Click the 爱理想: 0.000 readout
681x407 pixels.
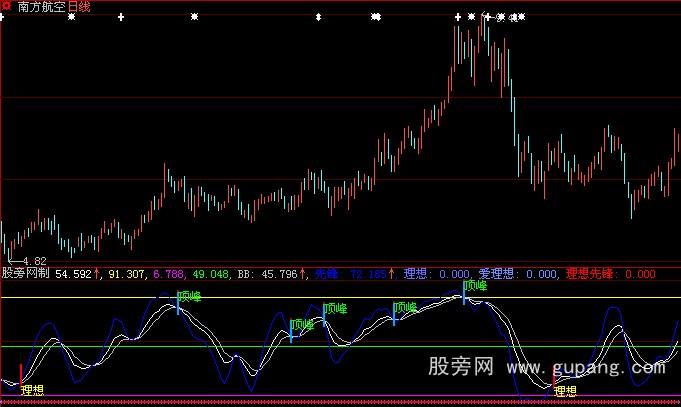pyautogui.click(x=518, y=274)
